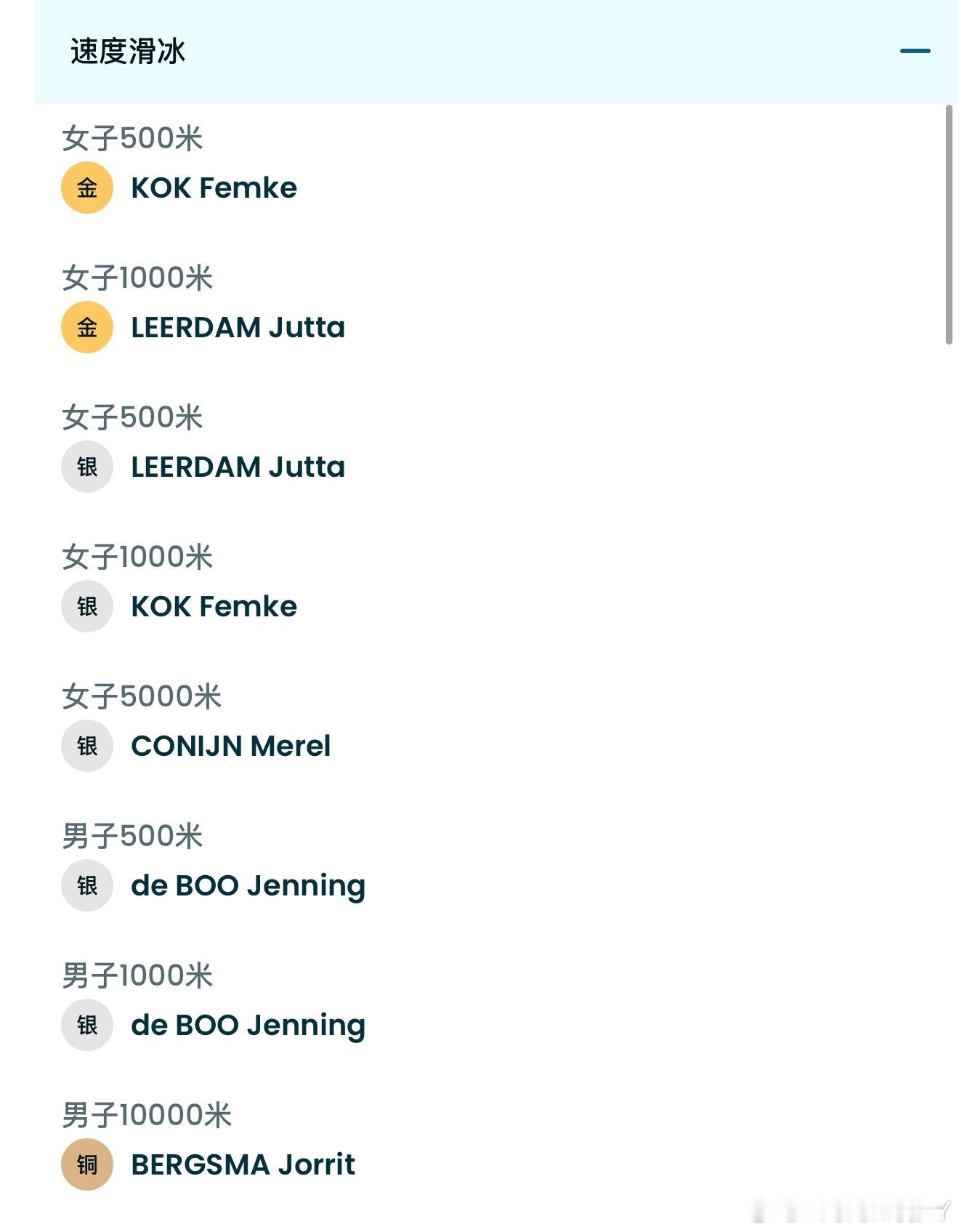This screenshot has width=959, height=1232.
Task: Select de BOO Jenning under 男子500米
Action: pyautogui.click(x=248, y=885)
